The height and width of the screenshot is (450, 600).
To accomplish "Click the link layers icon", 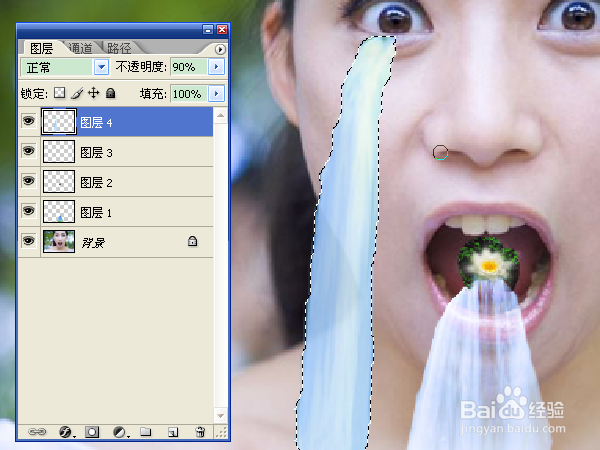I will (37, 432).
